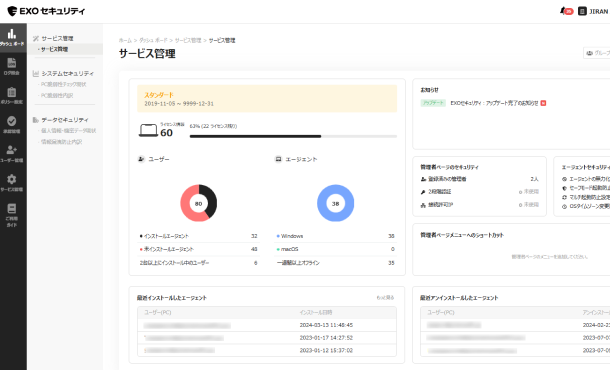The height and width of the screenshot is (370, 610).
Task: Click the 2人 registered administrators count
Action: point(534,179)
